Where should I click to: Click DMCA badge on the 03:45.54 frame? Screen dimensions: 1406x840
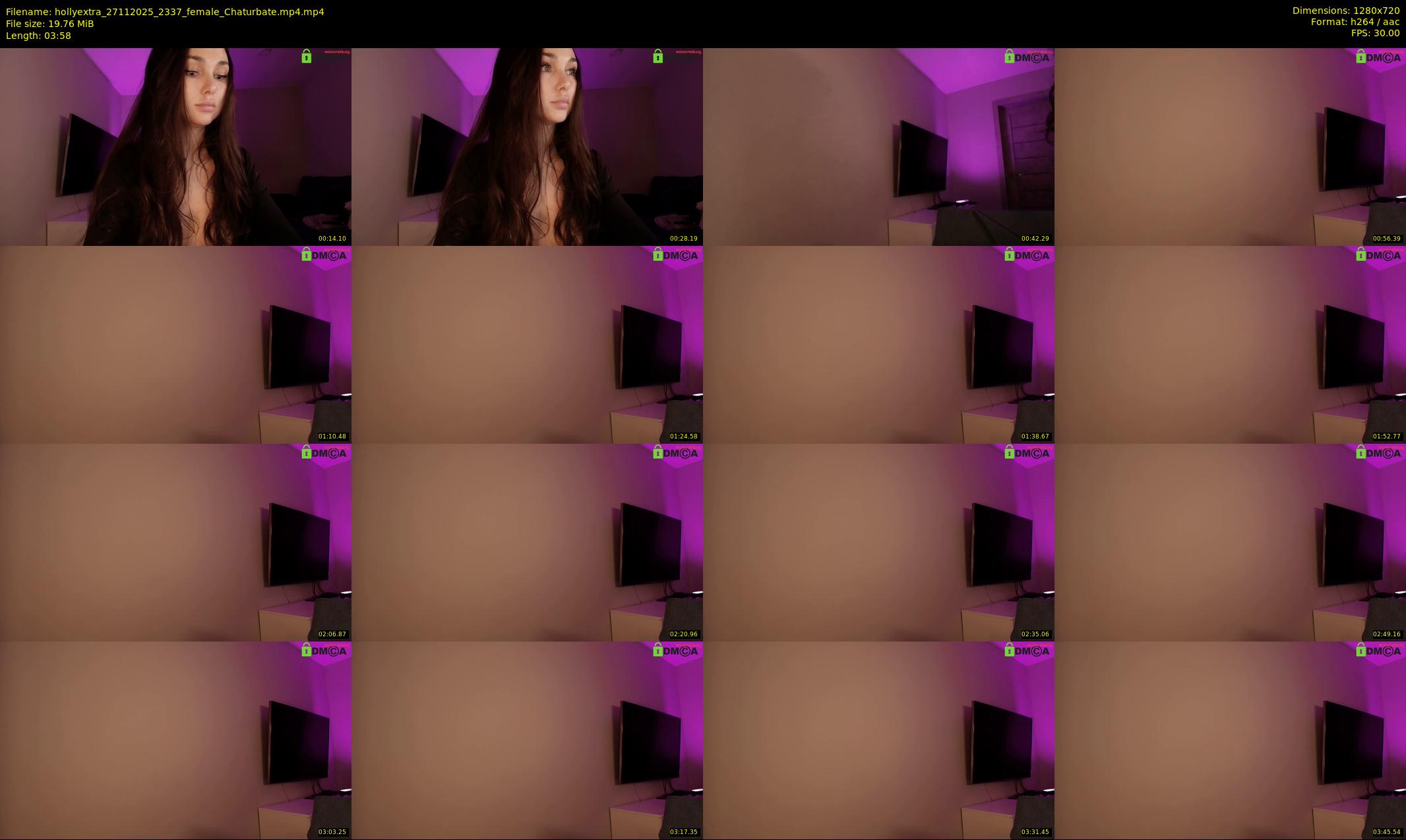(x=1379, y=651)
